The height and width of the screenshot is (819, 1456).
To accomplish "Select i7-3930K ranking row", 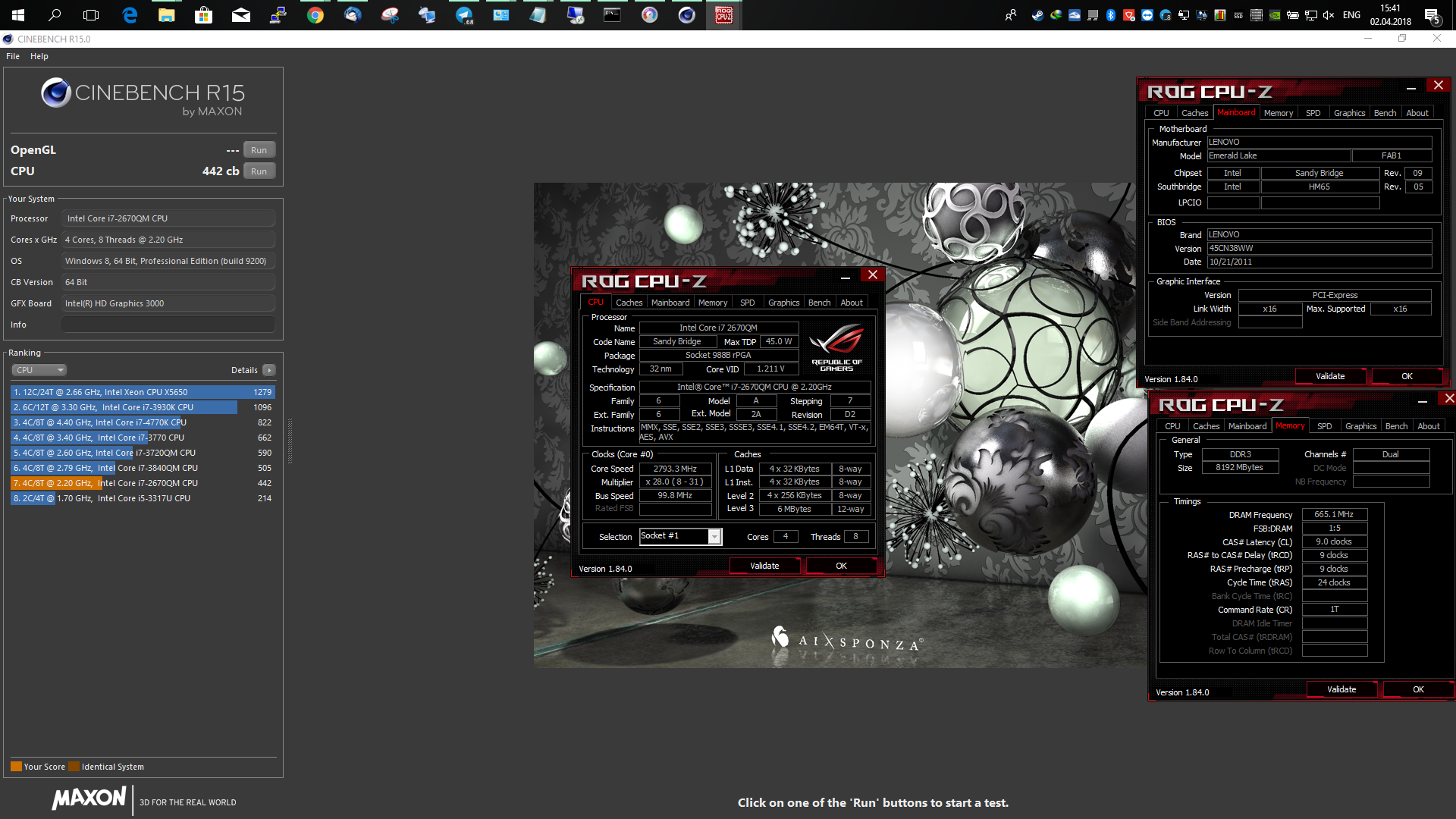I will point(143,407).
